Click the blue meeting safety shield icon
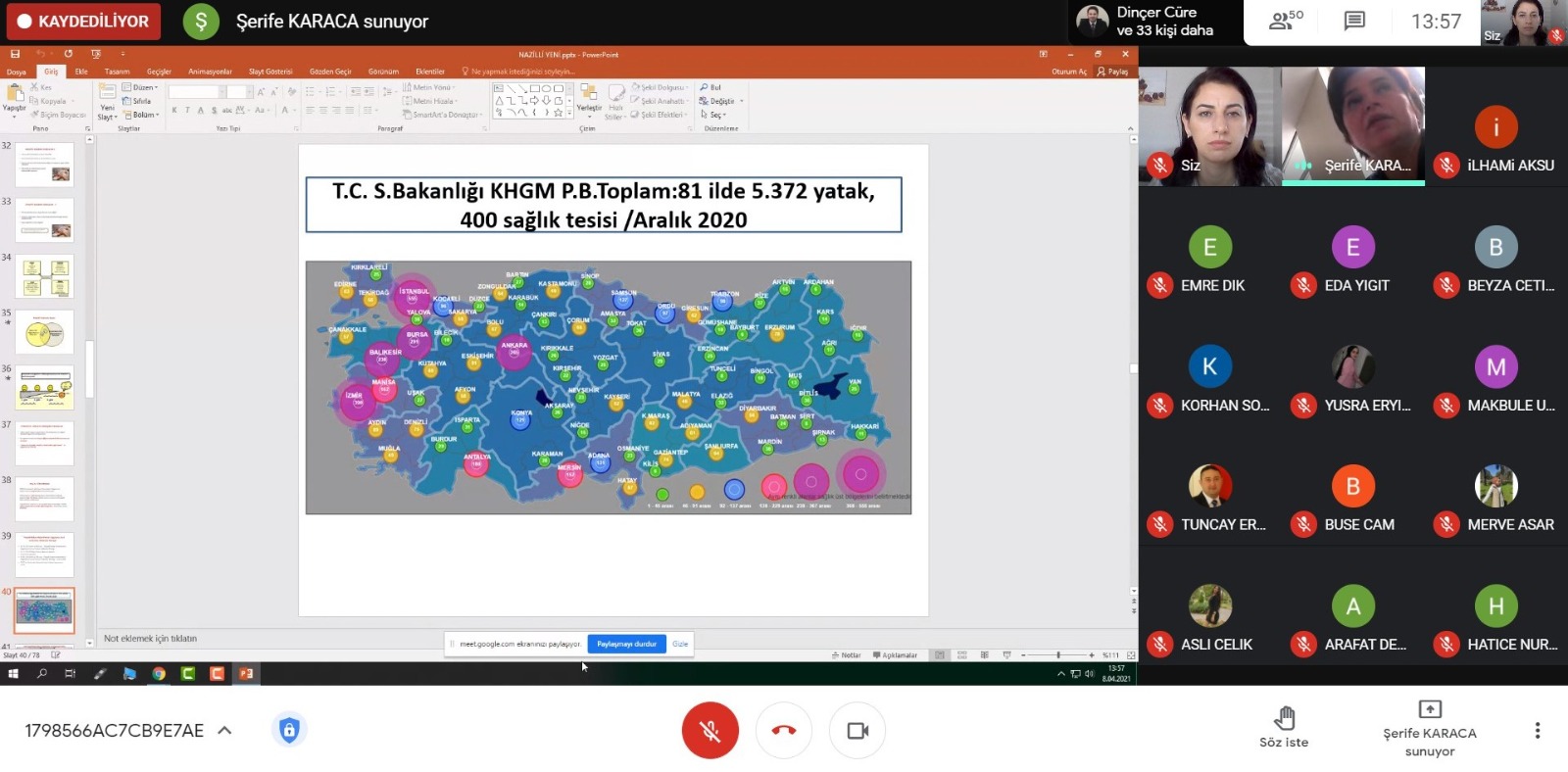Viewport: 1568px width, 772px height. (289, 730)
